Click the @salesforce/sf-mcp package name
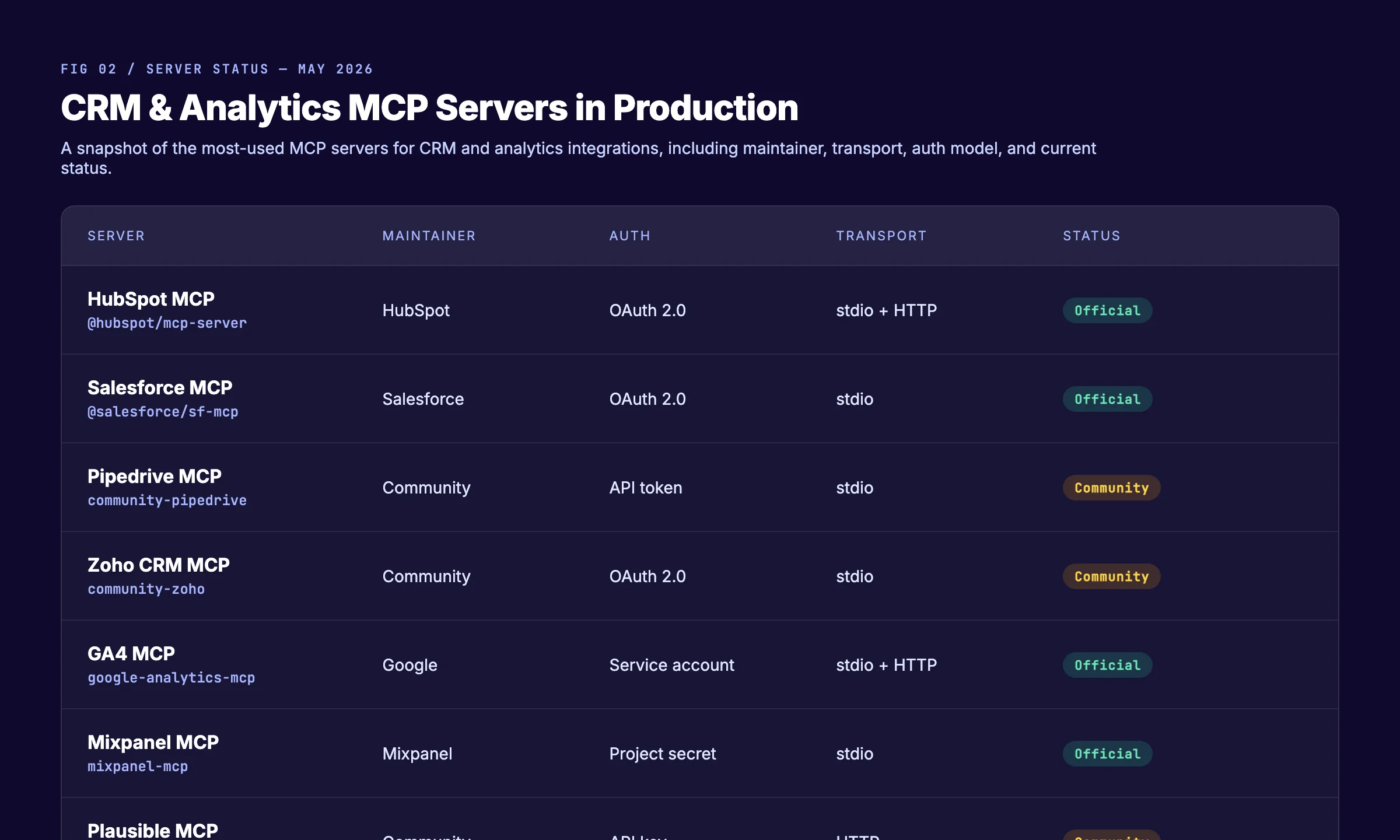 pyautogui.click(x=163, y=412)
